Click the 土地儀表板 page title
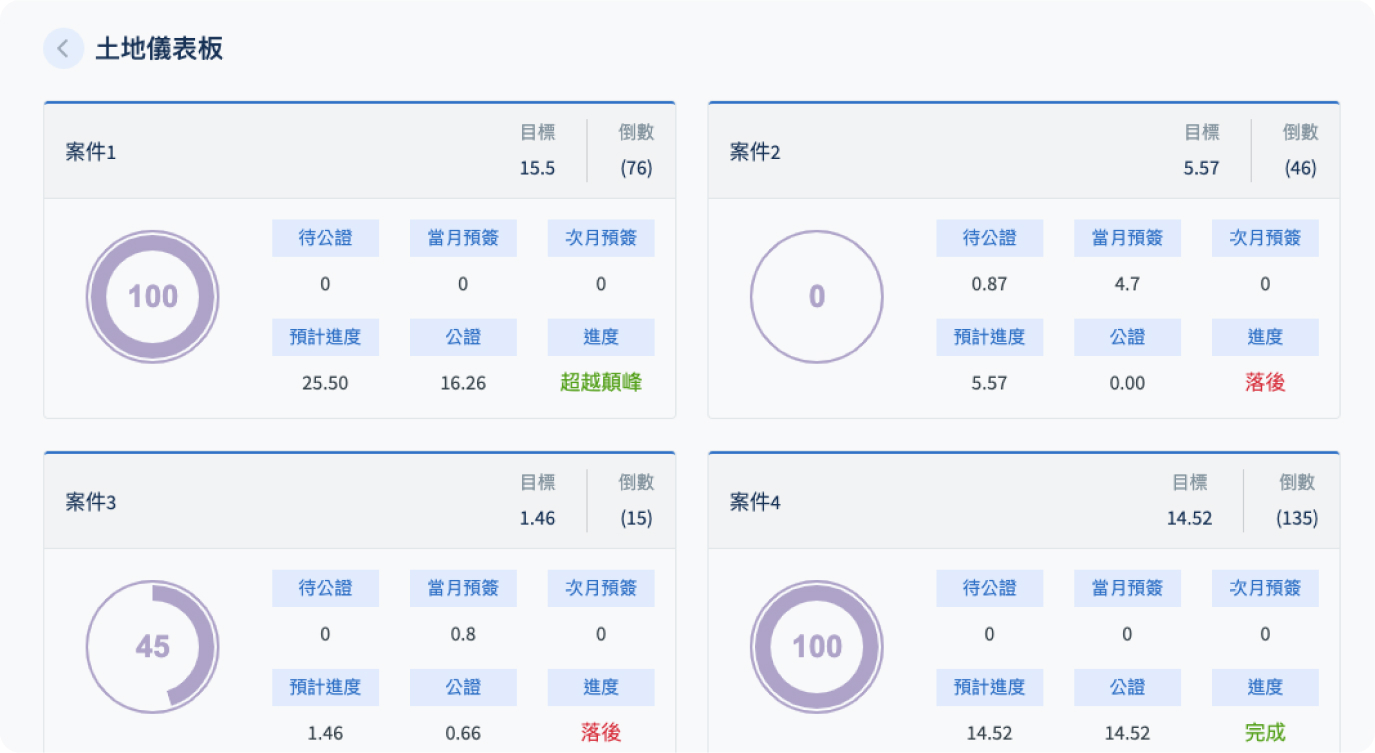This screenshot has height=753, width=1375. (x=159, y=49)
